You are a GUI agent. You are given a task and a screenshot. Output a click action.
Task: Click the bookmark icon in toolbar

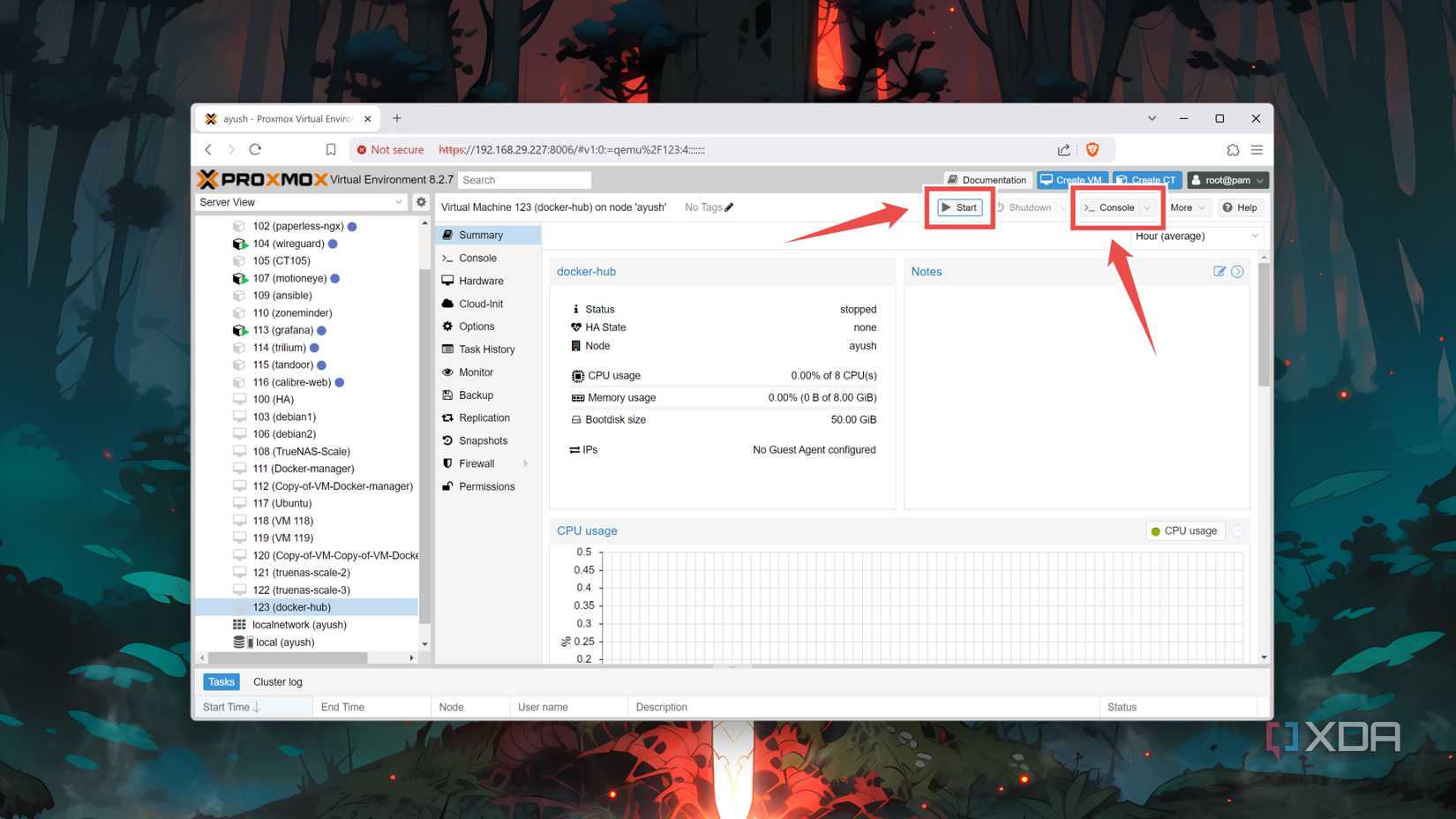click(331, 149)
